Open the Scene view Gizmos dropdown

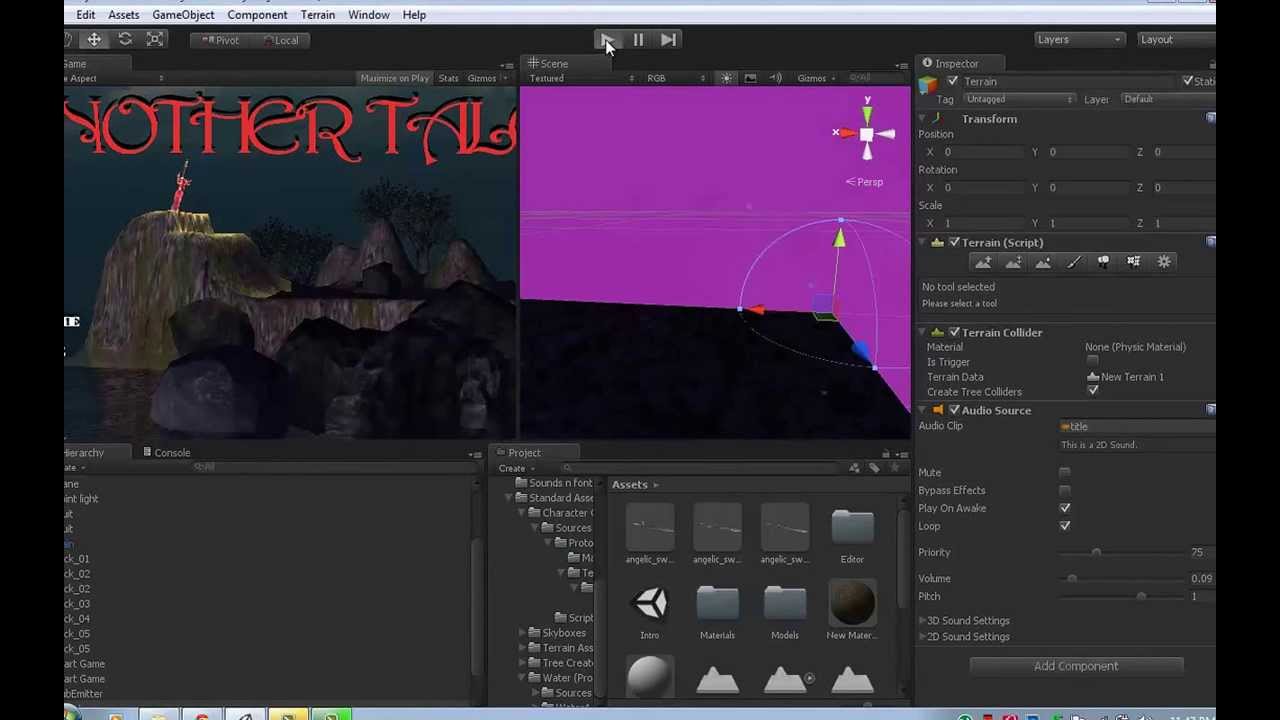tap(816, 78)
